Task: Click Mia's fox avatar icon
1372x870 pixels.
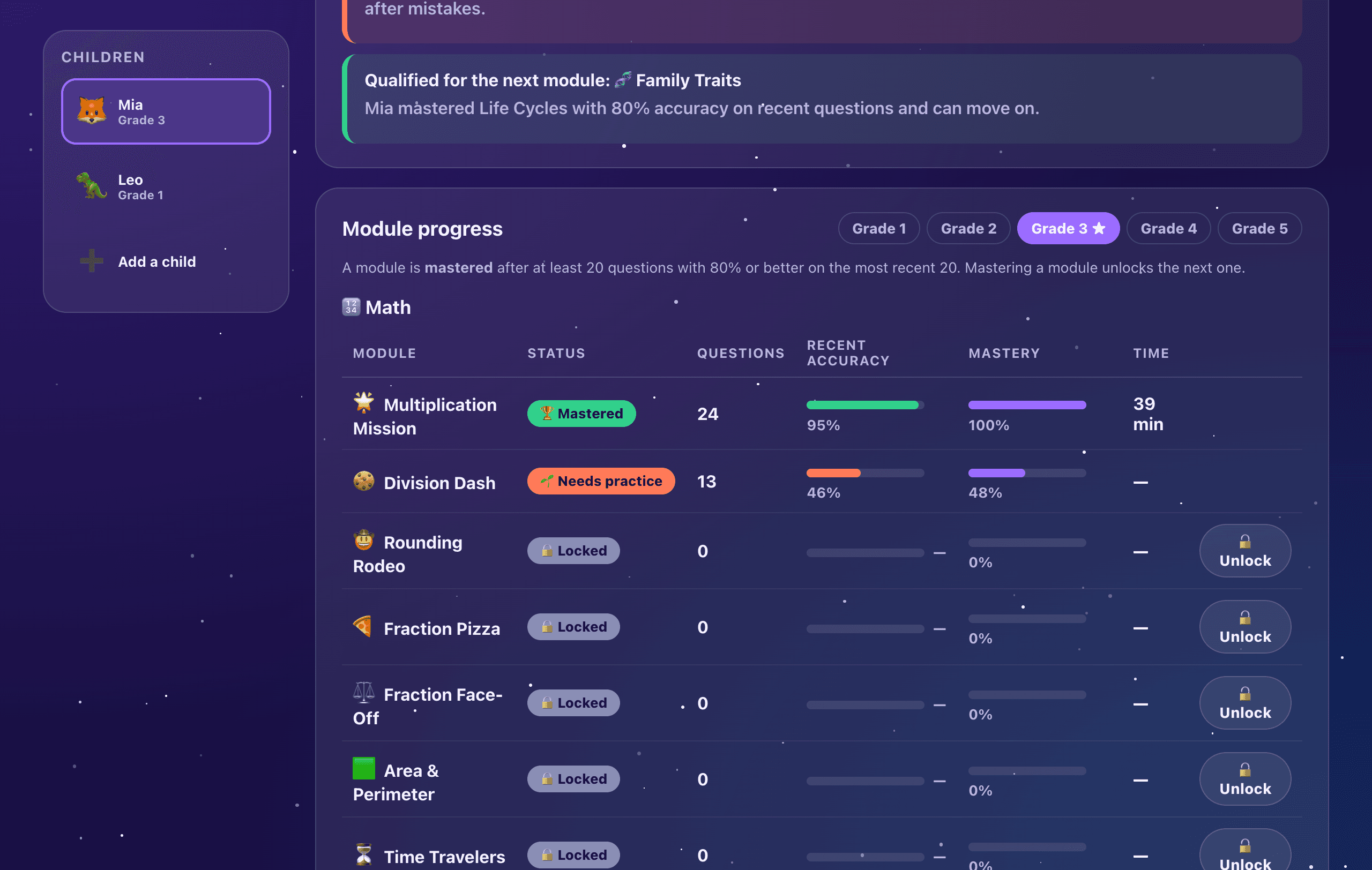Action: [92, 111]
